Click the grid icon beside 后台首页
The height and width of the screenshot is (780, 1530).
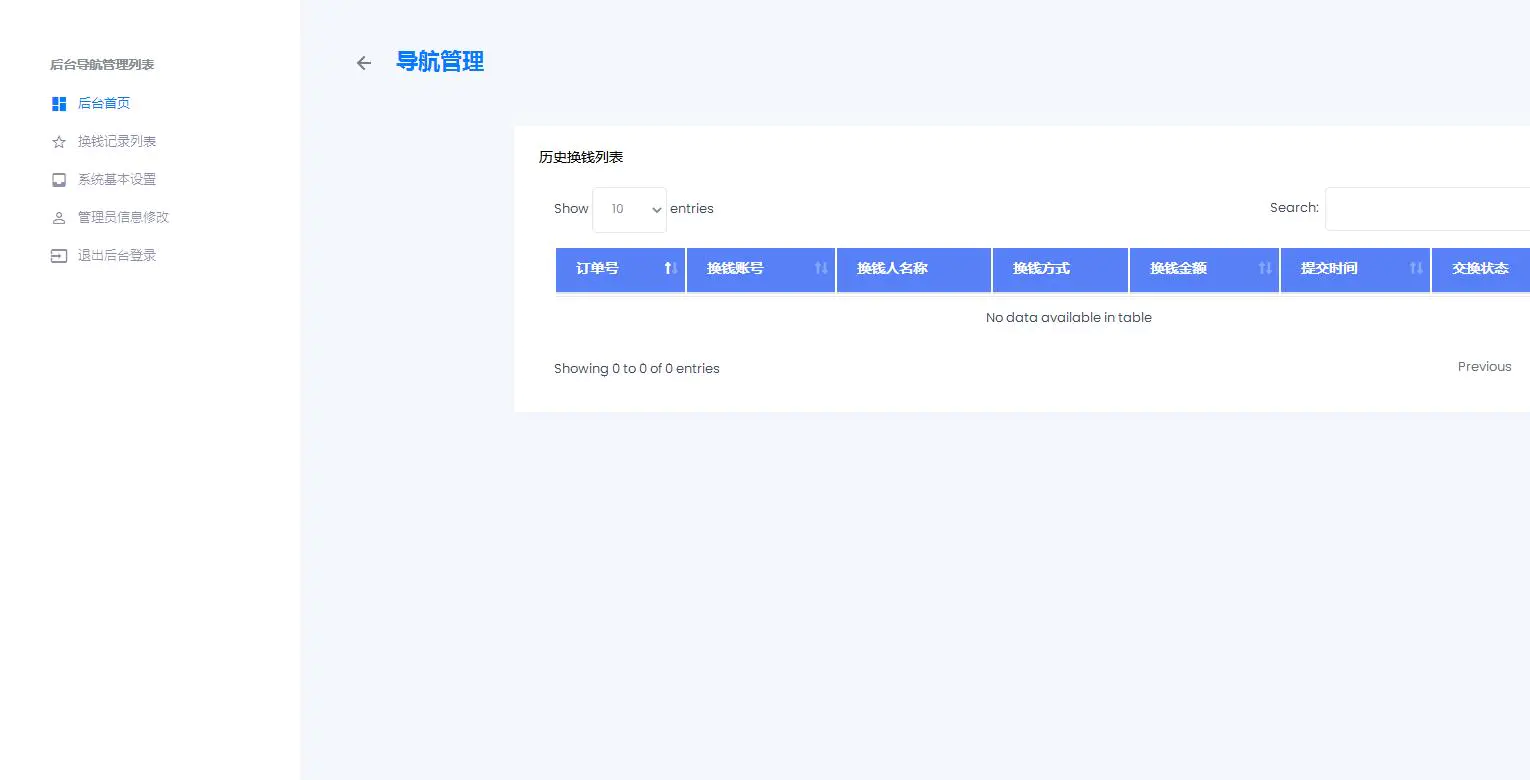pyautogui.click(x=58, y=103)
